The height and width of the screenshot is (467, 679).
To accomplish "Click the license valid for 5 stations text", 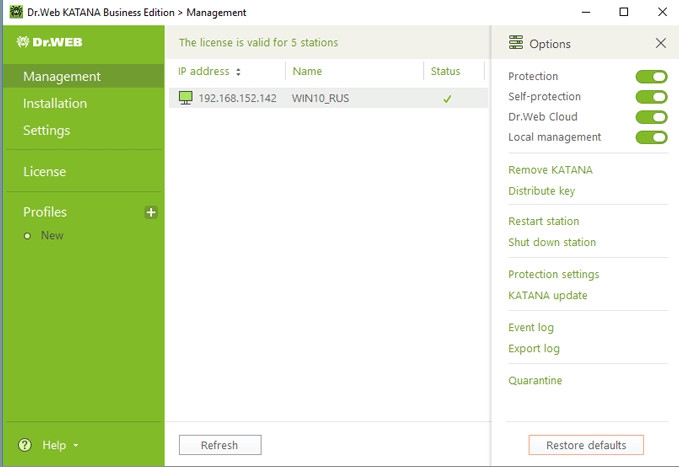I will point(258,42).
